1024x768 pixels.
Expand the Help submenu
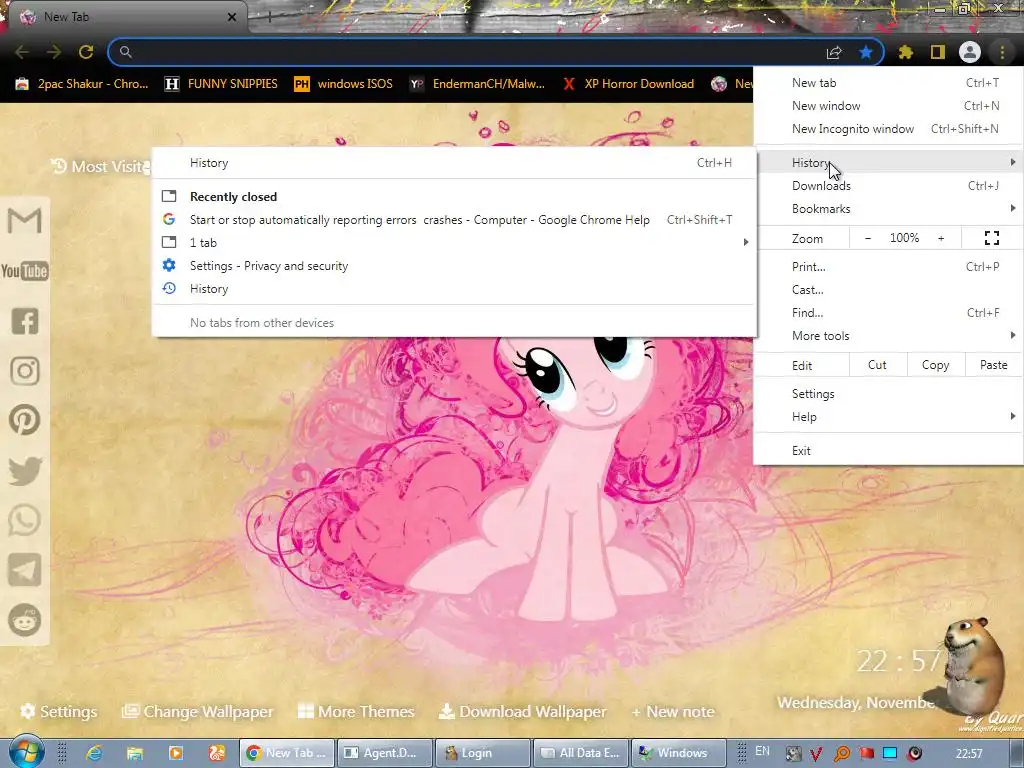pyautogui.click(x=888, y=417)
